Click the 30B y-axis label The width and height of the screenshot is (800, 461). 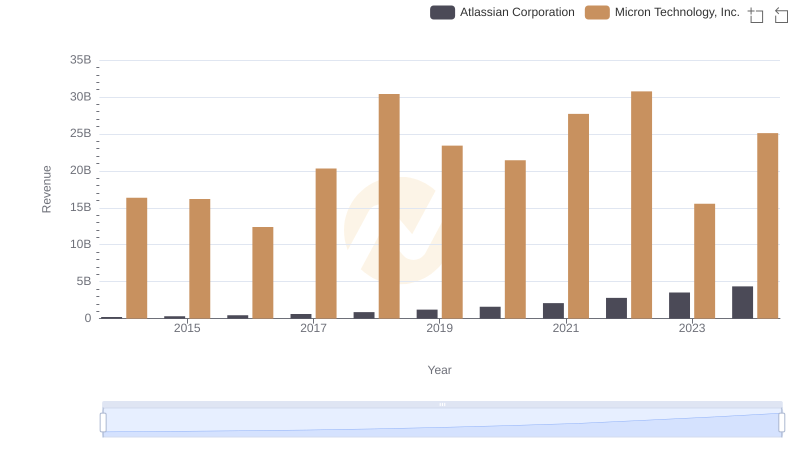(81, 97)
